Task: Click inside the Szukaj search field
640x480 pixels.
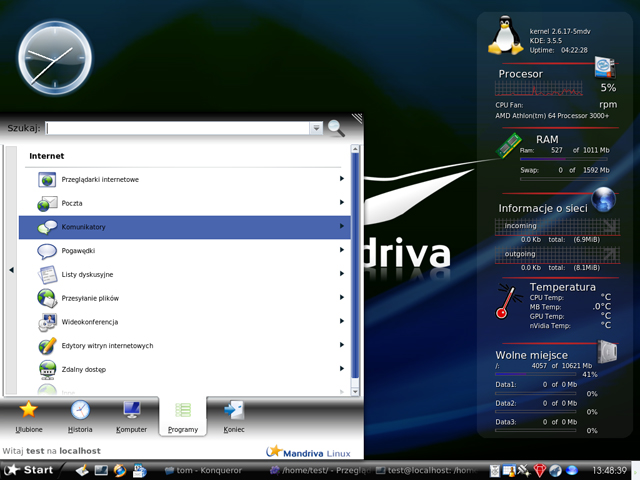Action: [178, 128]
